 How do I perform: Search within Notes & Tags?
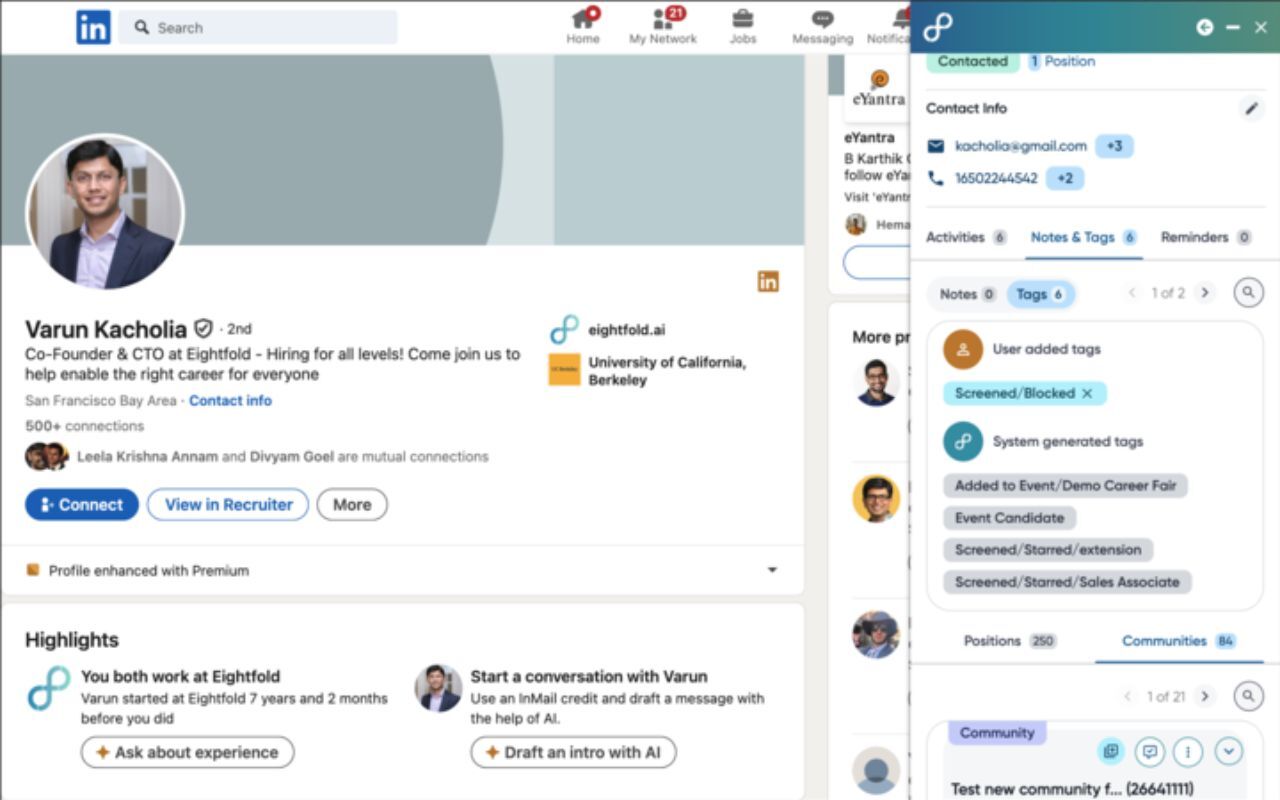coord(1248,293)
